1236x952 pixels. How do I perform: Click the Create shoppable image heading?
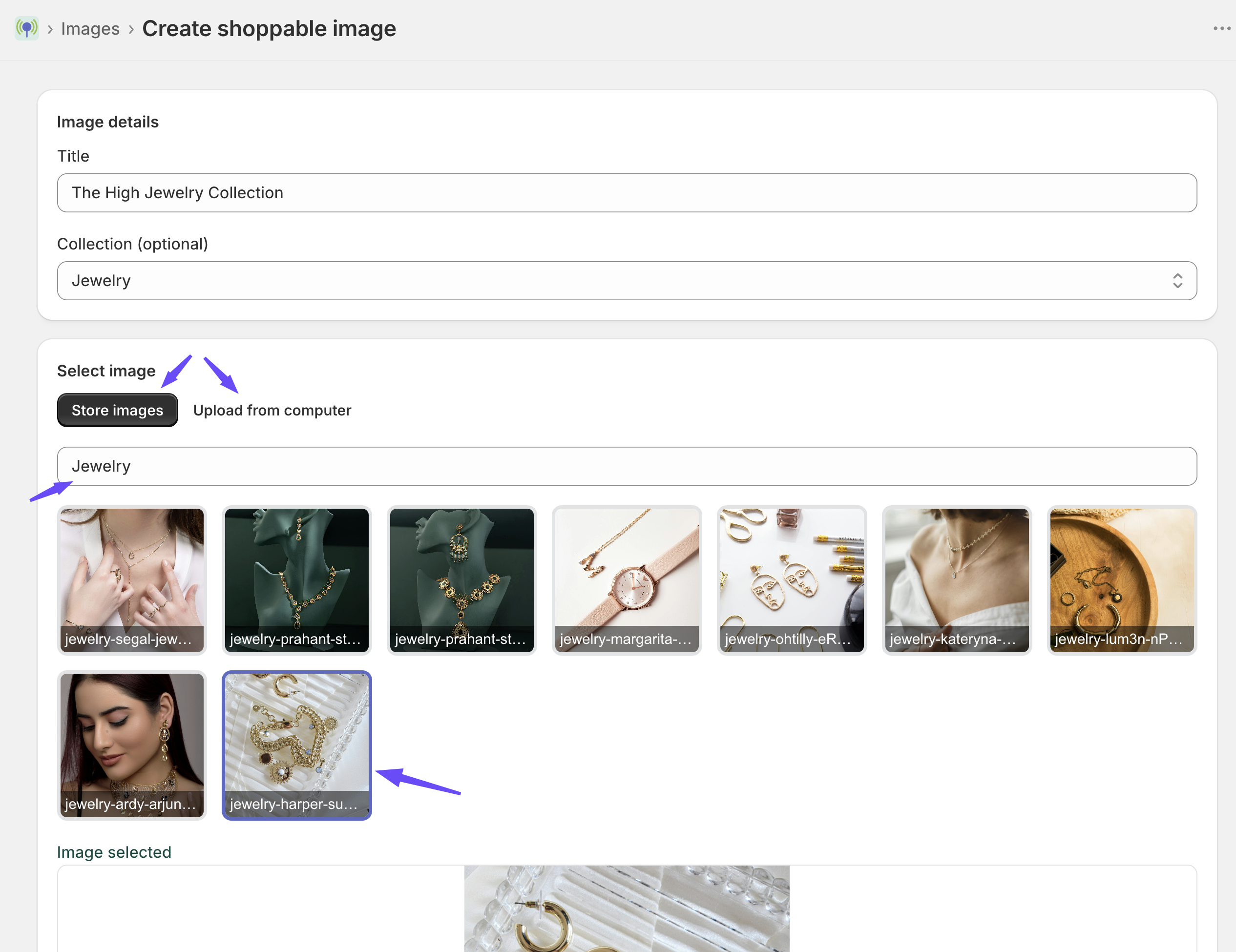[x=269, y=28]
